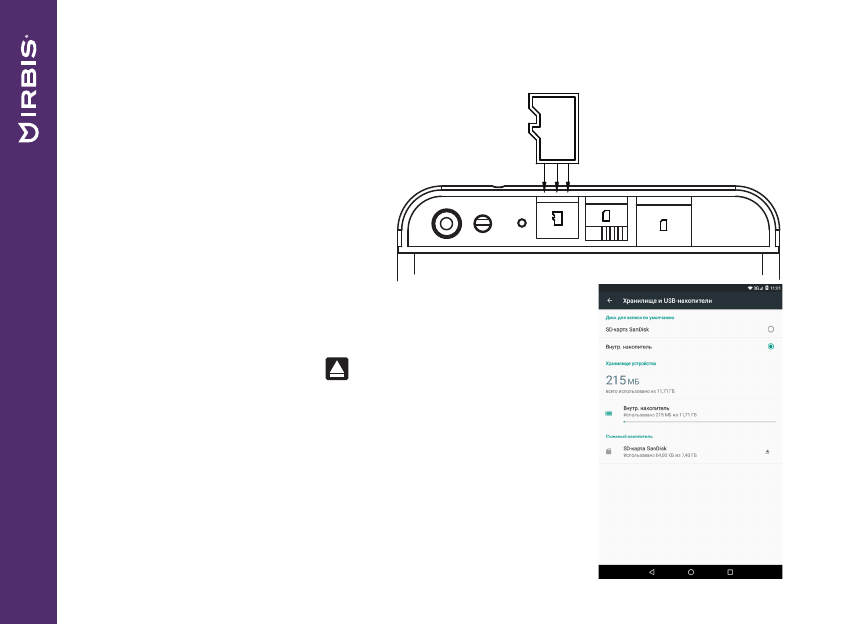Click the status bar clock

(x=775, y=288)
